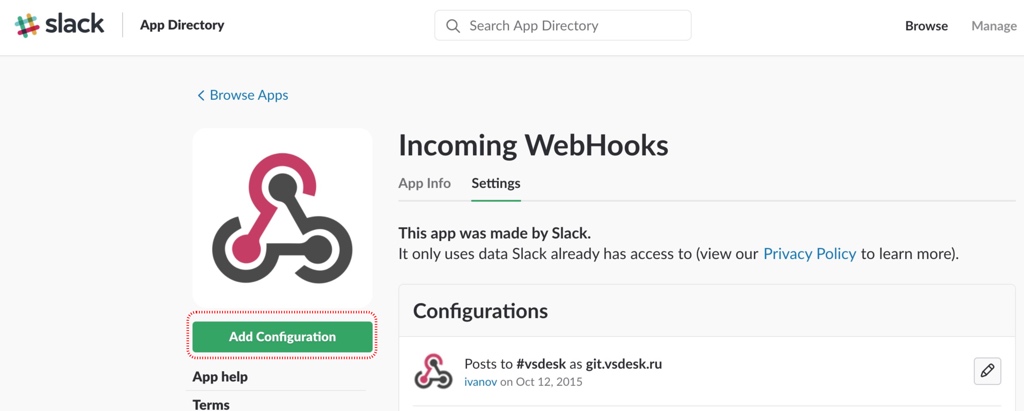The image size is (1024, 411).
Task: Go back via Browse Apps link
Action: [248, 95]
